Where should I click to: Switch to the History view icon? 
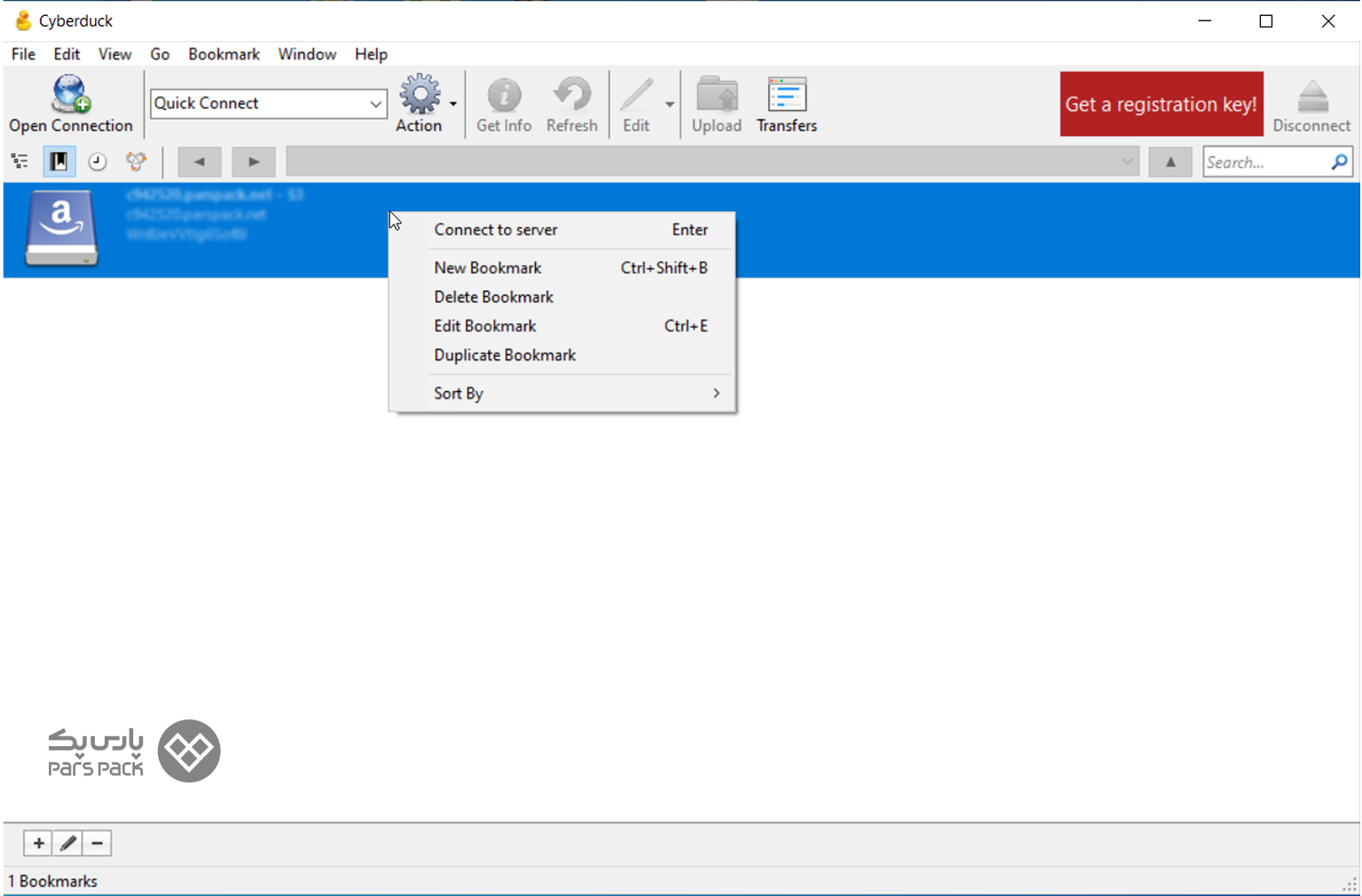tap(98, 161)
